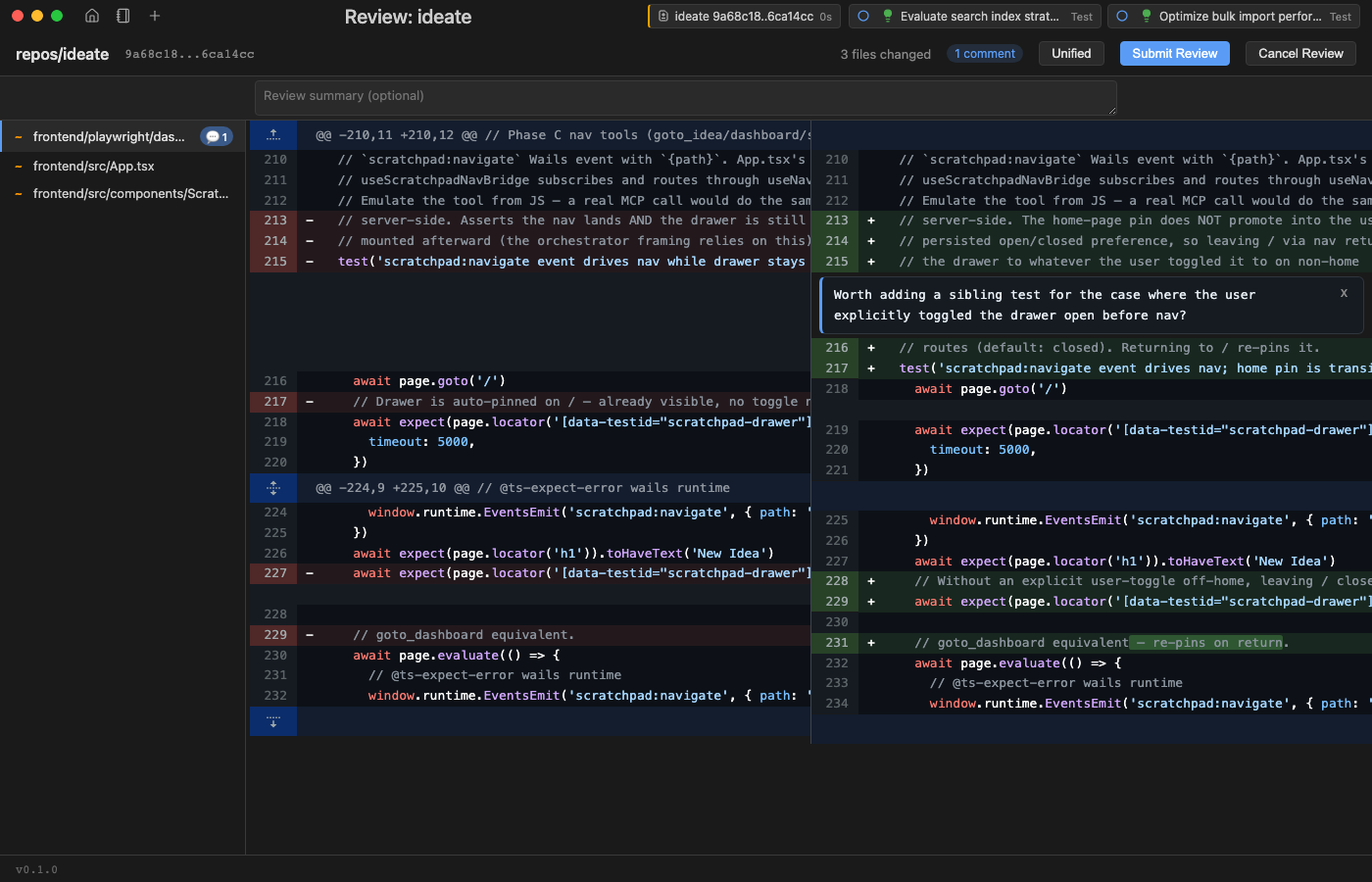Click the Cancel Review button

(x=1300, y=54)
